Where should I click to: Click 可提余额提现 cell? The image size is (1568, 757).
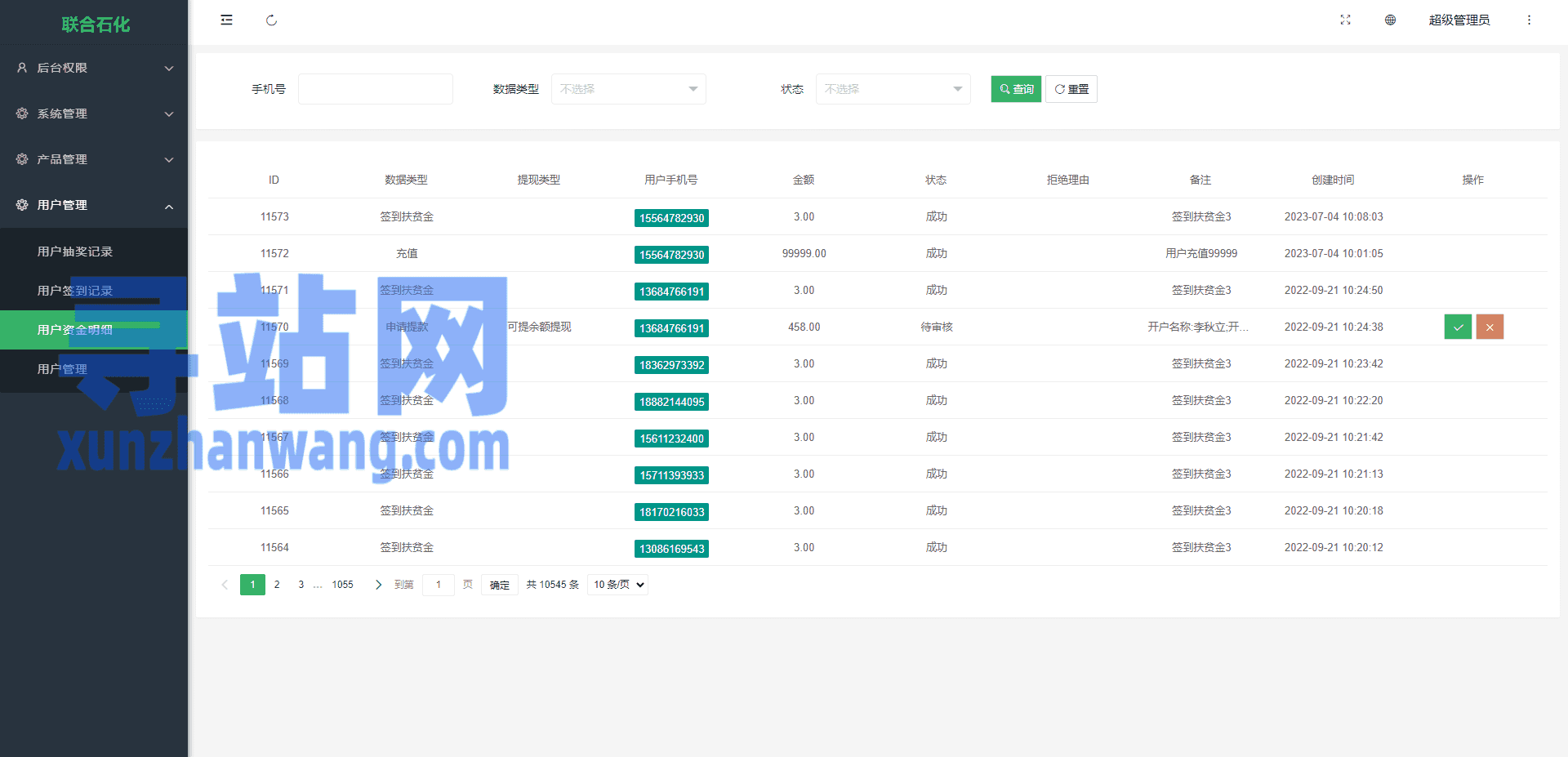[539, 327]
